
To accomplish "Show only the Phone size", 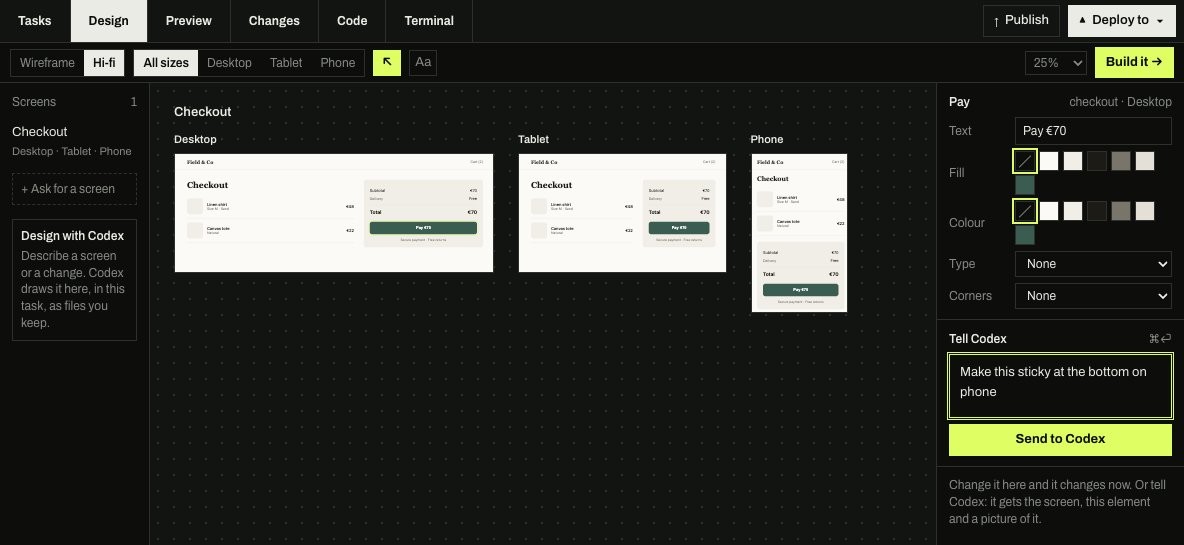I will pyautogui.click(x=338, y=63).
